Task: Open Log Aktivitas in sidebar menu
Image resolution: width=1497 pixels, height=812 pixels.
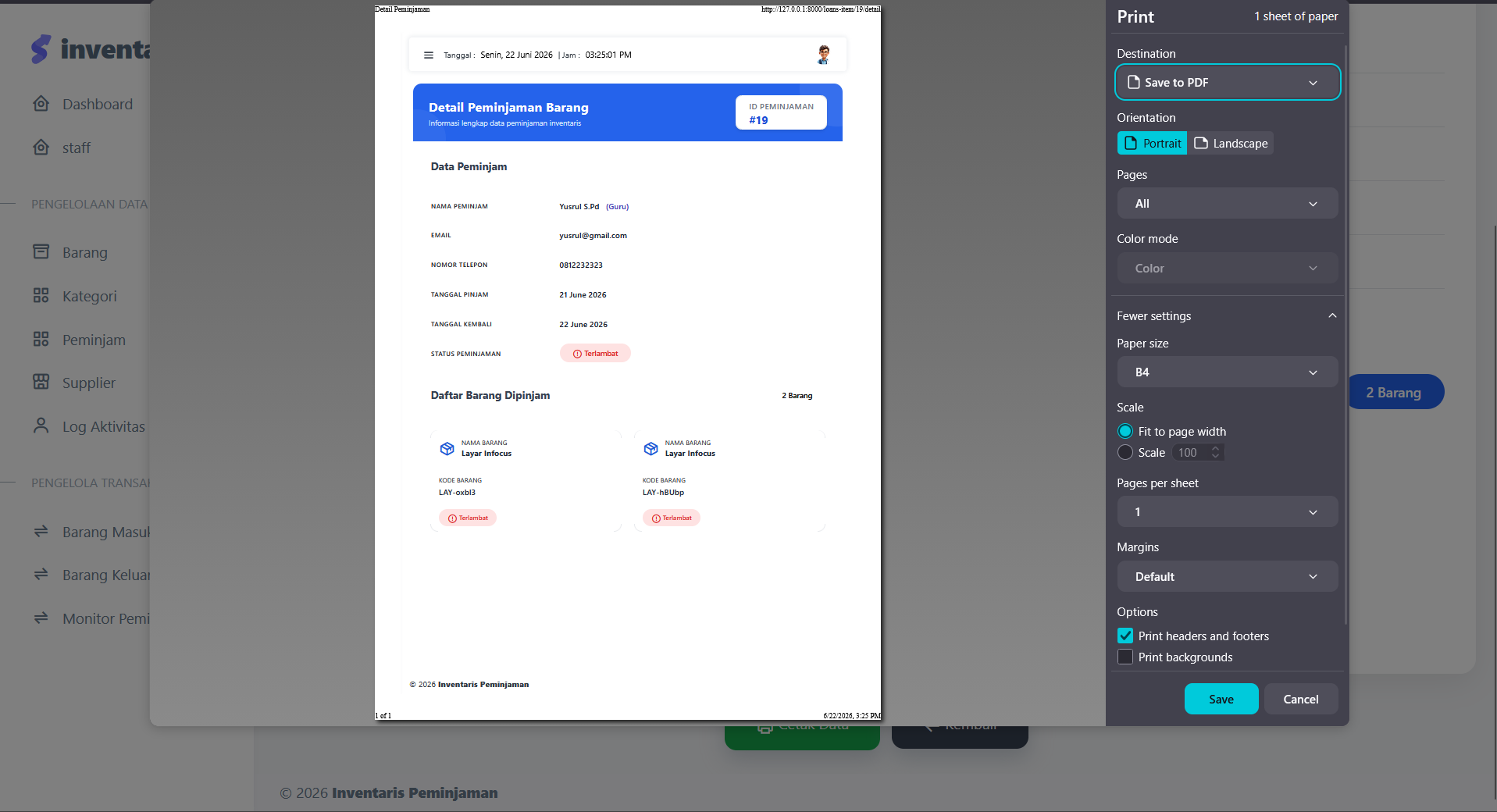Action: point(104,426)
